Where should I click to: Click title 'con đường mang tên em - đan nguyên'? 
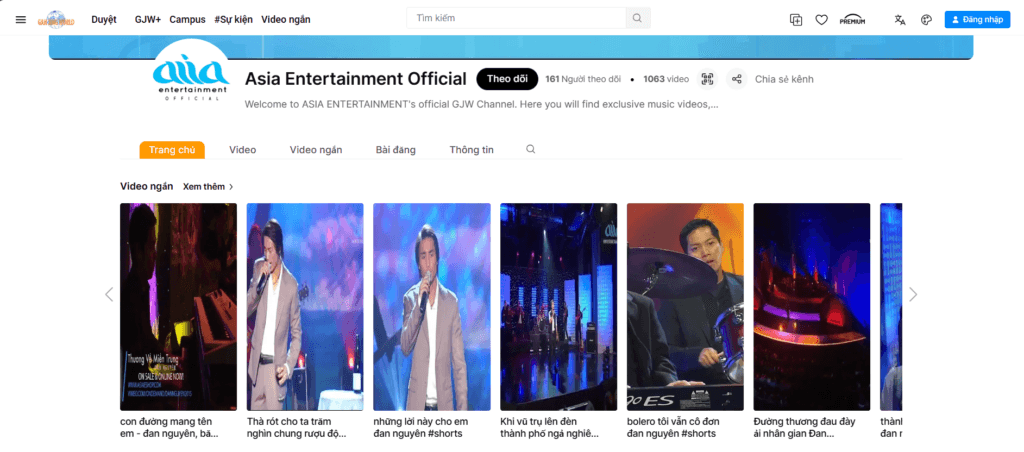[169, 427]
